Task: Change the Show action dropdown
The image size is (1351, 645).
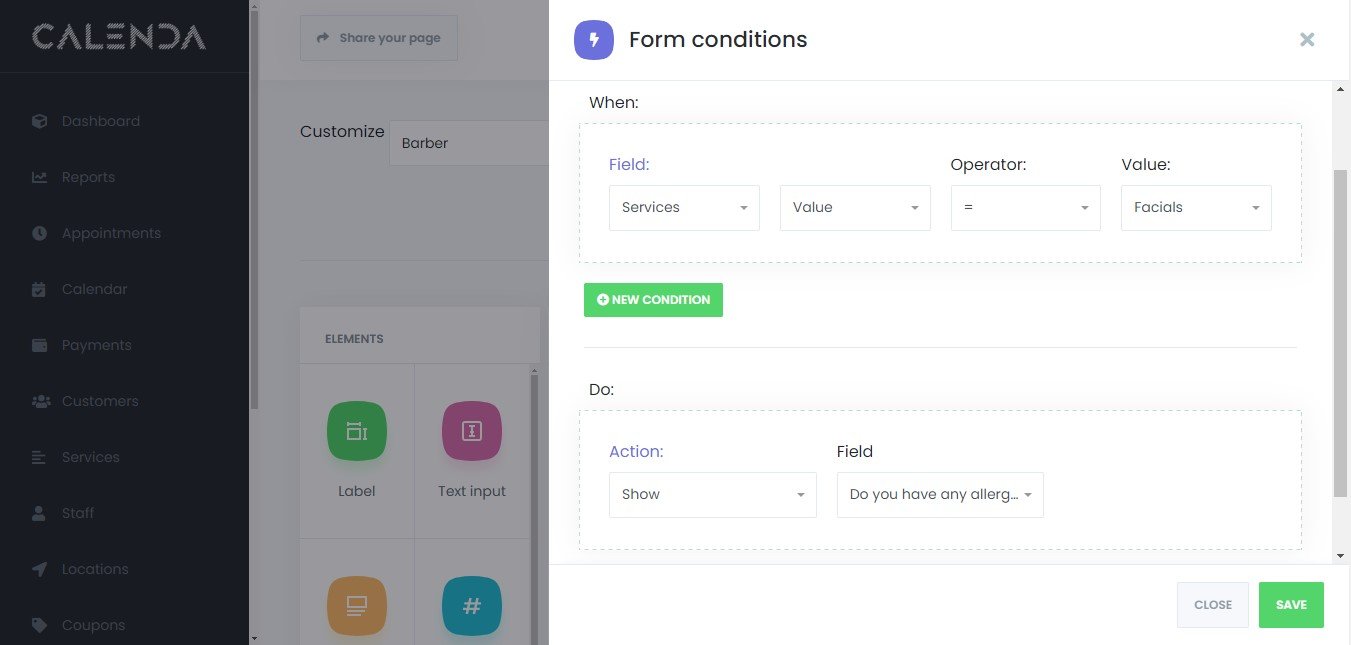Action: 712,495
